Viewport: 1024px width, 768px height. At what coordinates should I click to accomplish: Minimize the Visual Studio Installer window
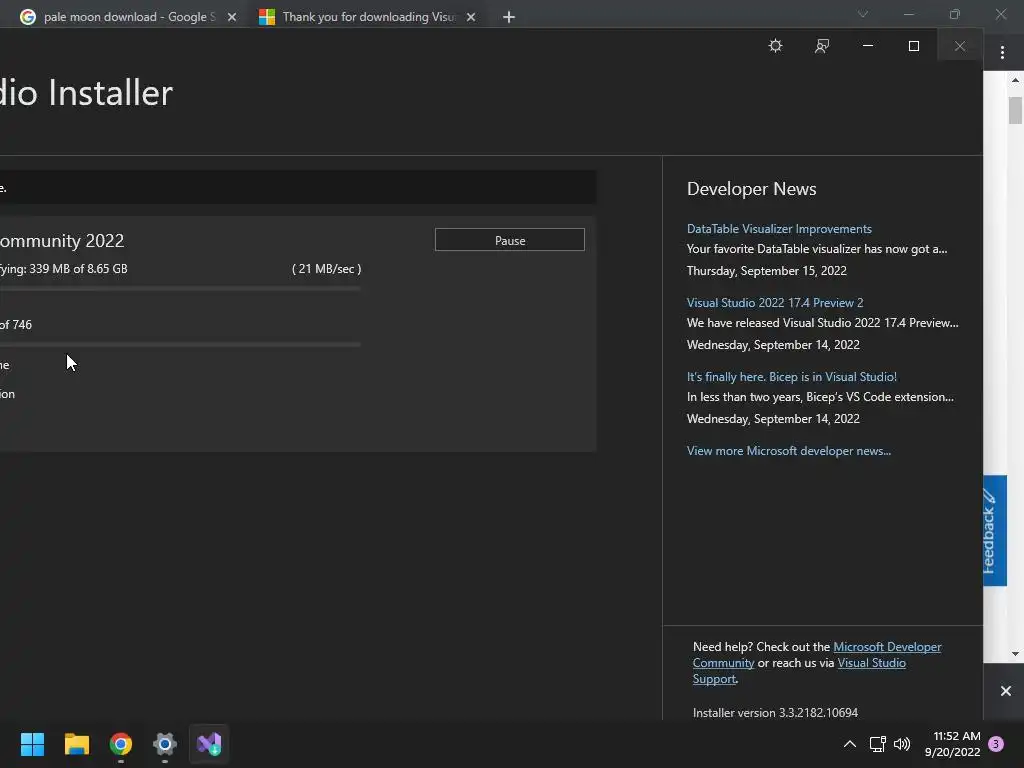click(x=868, y=46)
